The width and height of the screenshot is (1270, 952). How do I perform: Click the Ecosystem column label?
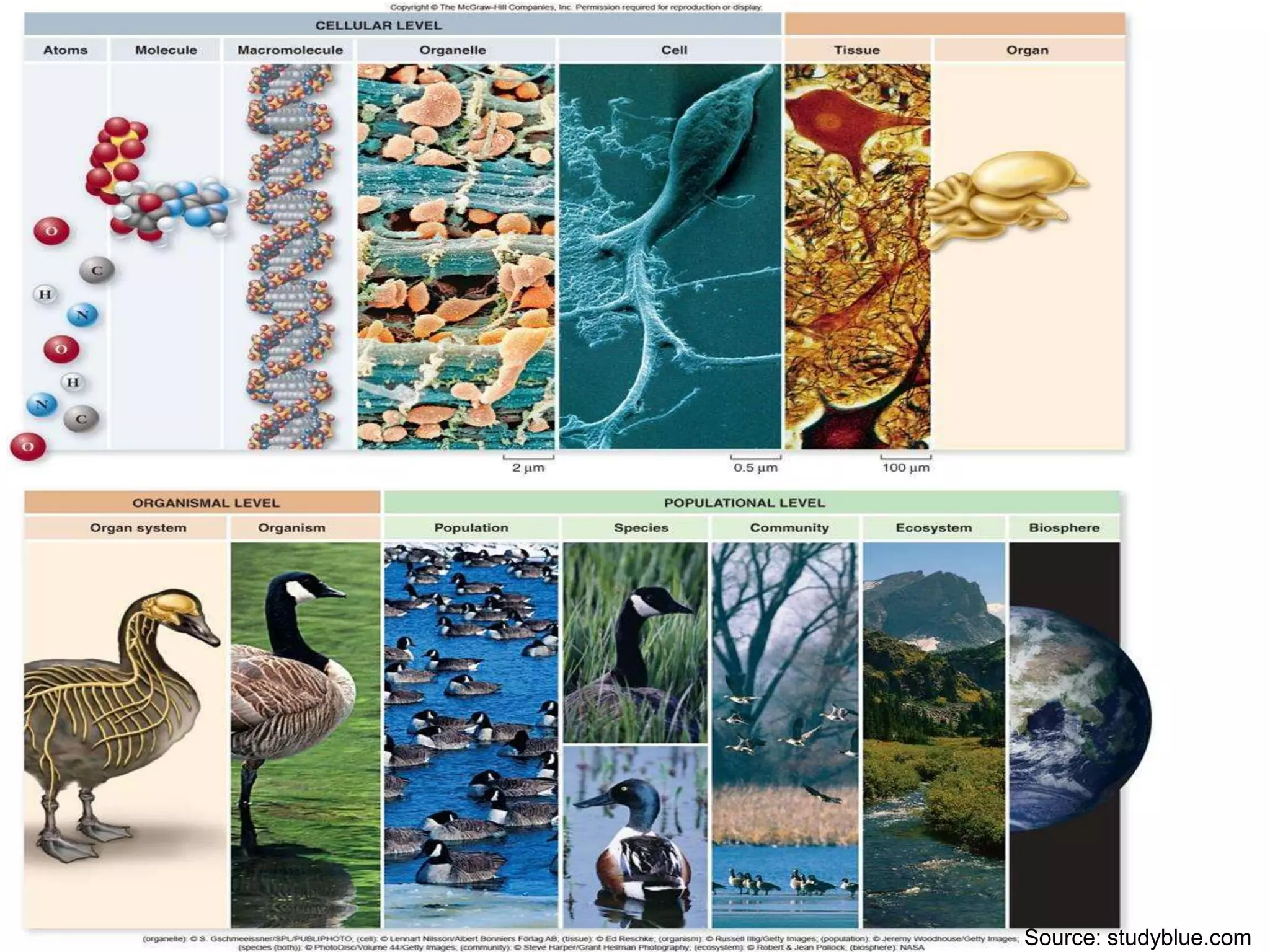pyautogui.click(x=933, y=528)
